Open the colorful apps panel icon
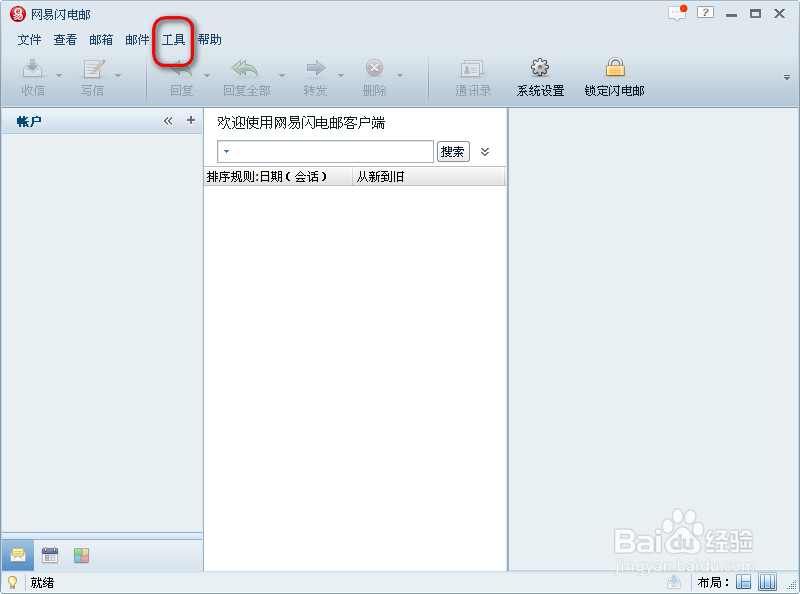The height and width of the screenshot is (594, 800). 81,555
